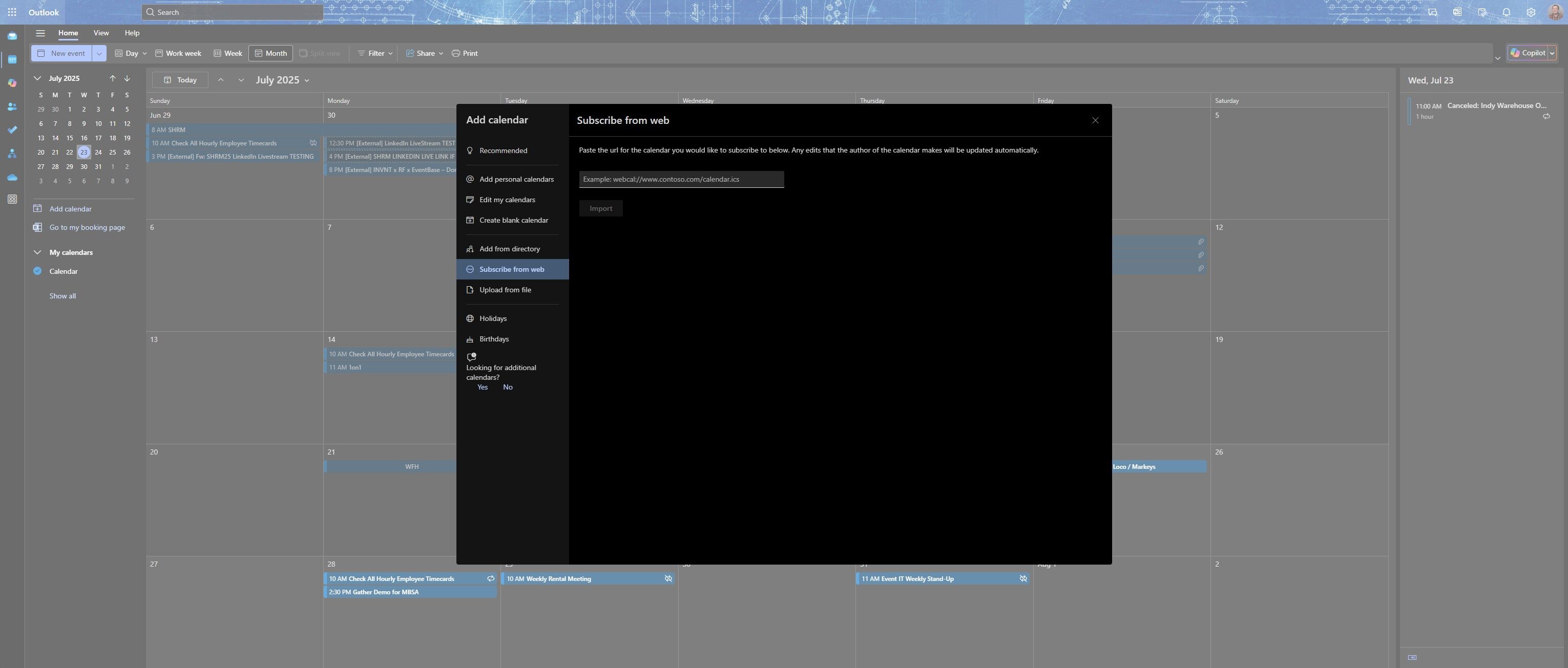This screenshot has height=668, width=1568.
Task: Open the July 2025 month picker dropdown
Action: (282, 80)
